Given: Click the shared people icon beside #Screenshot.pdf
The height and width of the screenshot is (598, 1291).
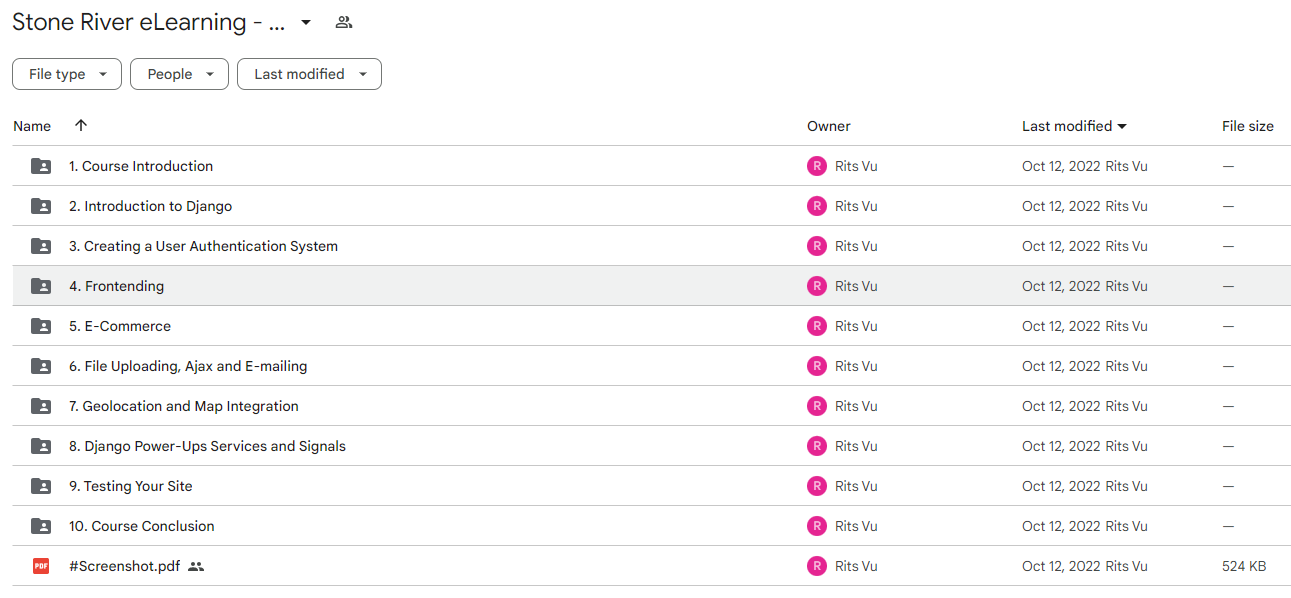Looking at the screenshot, I should [196, 566].
